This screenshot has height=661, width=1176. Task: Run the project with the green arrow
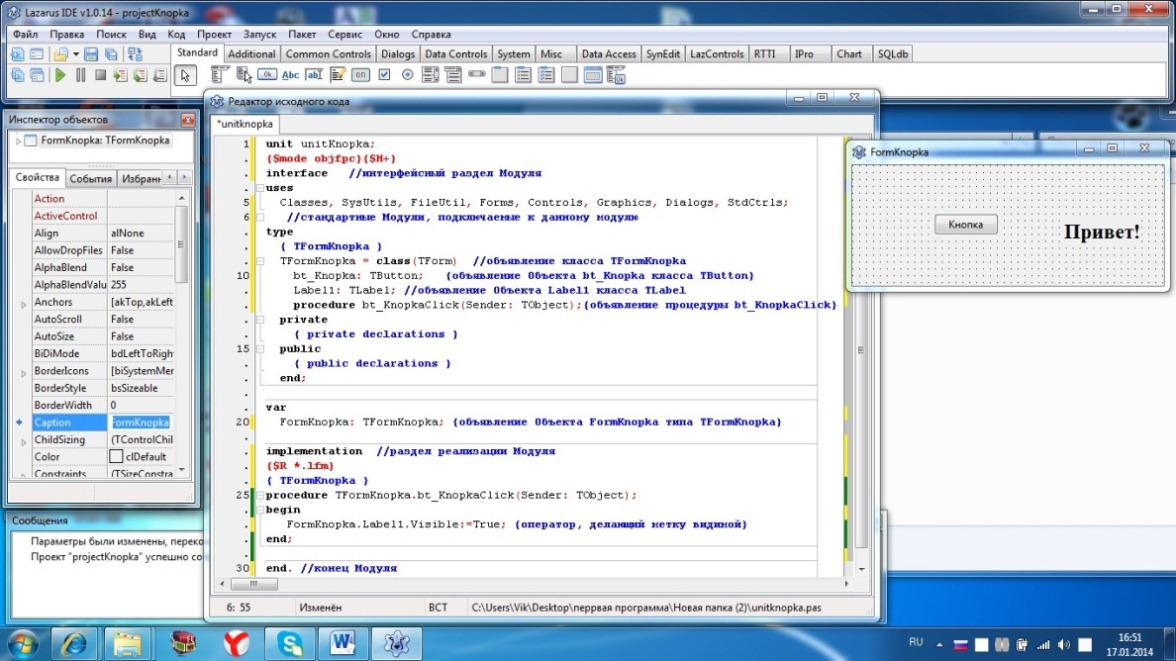(60, 75)
